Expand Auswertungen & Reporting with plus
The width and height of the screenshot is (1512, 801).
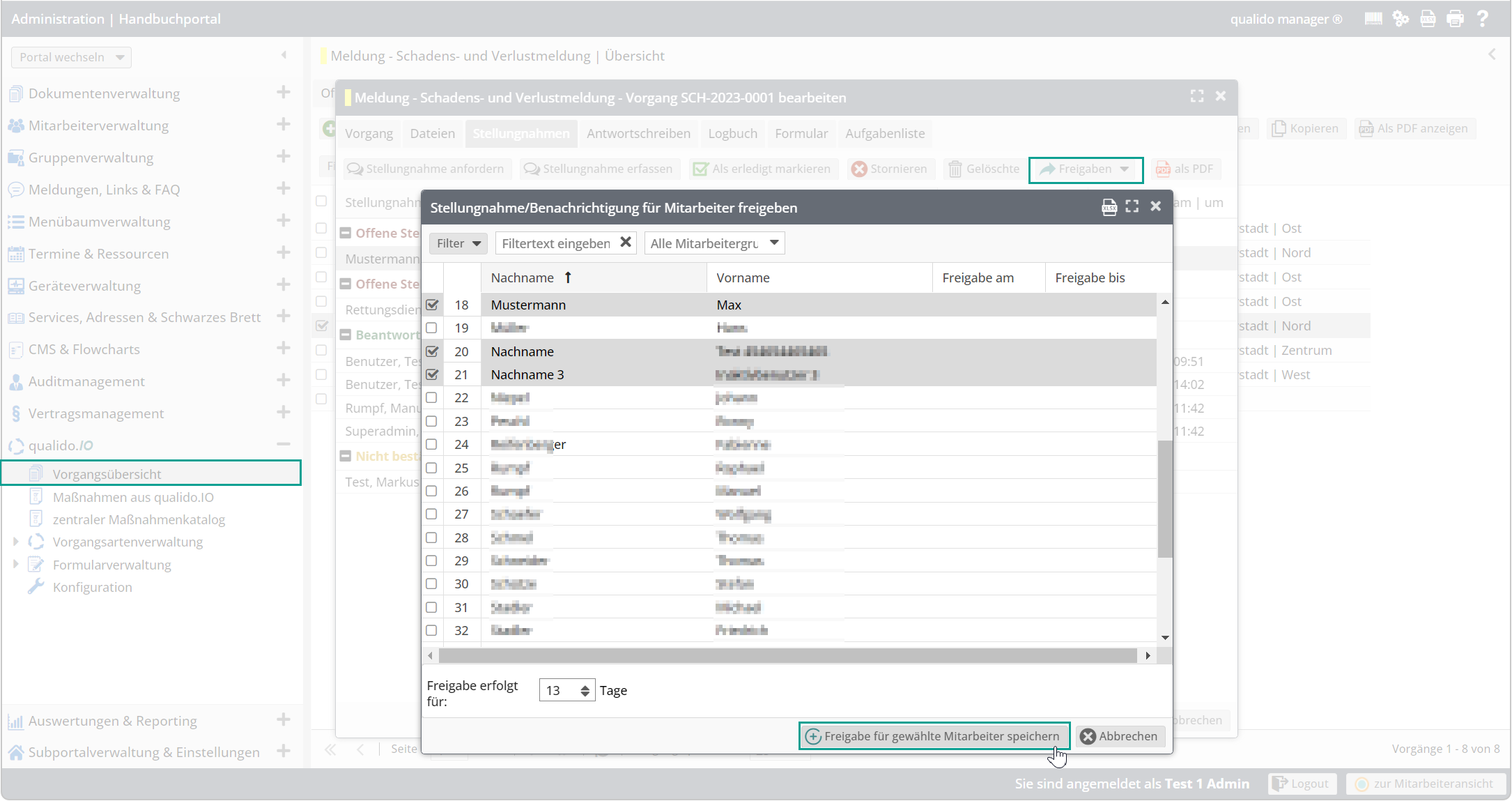284,719
